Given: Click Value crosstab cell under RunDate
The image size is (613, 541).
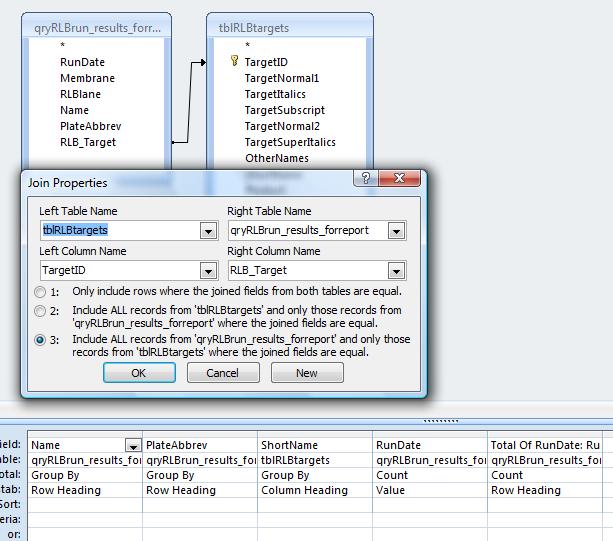Looking at the screenshot, I should pyautogui.click(x=430, y=490).
